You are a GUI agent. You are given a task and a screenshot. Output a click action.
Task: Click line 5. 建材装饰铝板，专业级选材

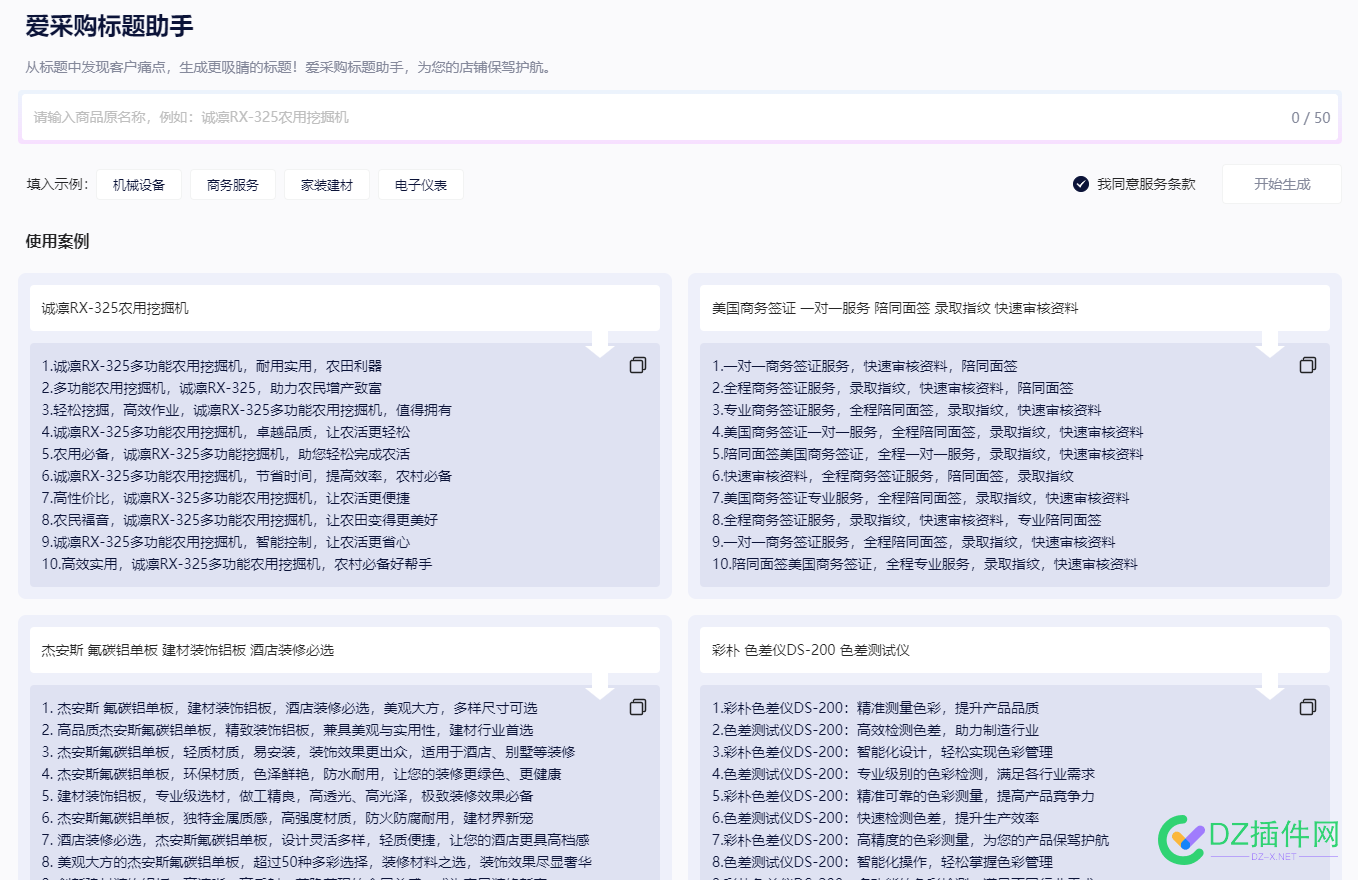click(288, 796)
